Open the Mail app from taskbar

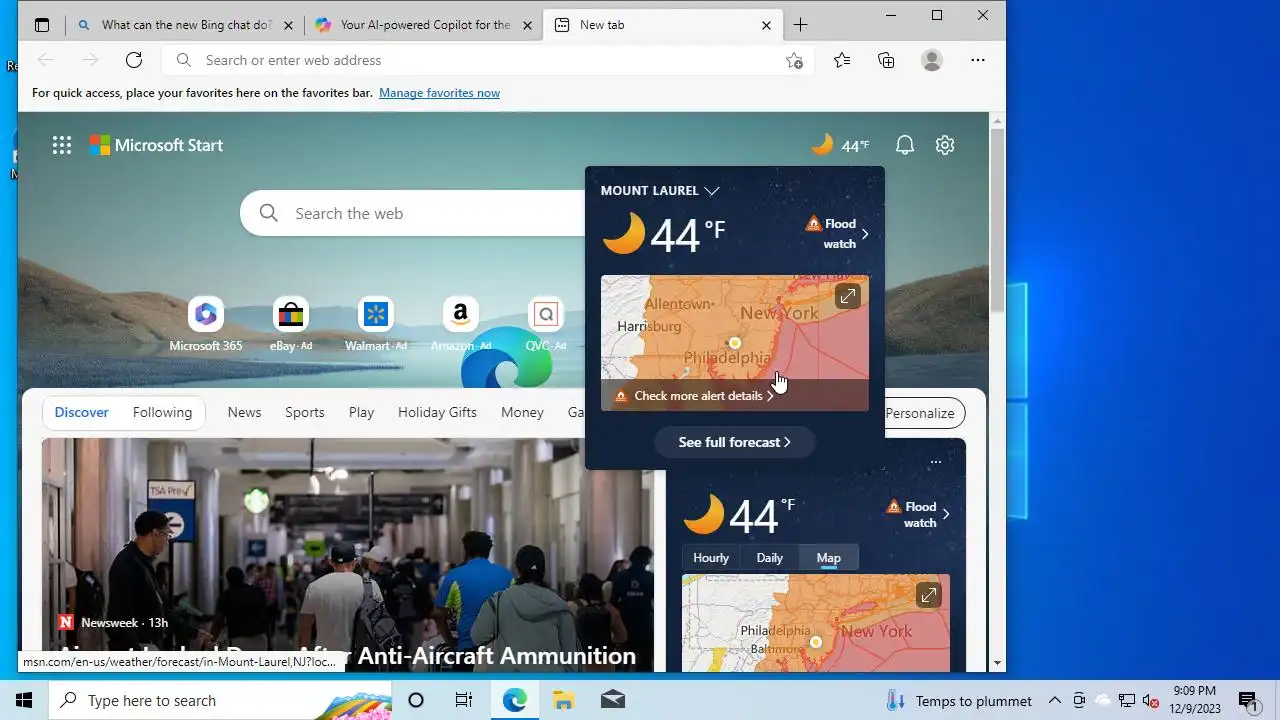tap(612, 700)
